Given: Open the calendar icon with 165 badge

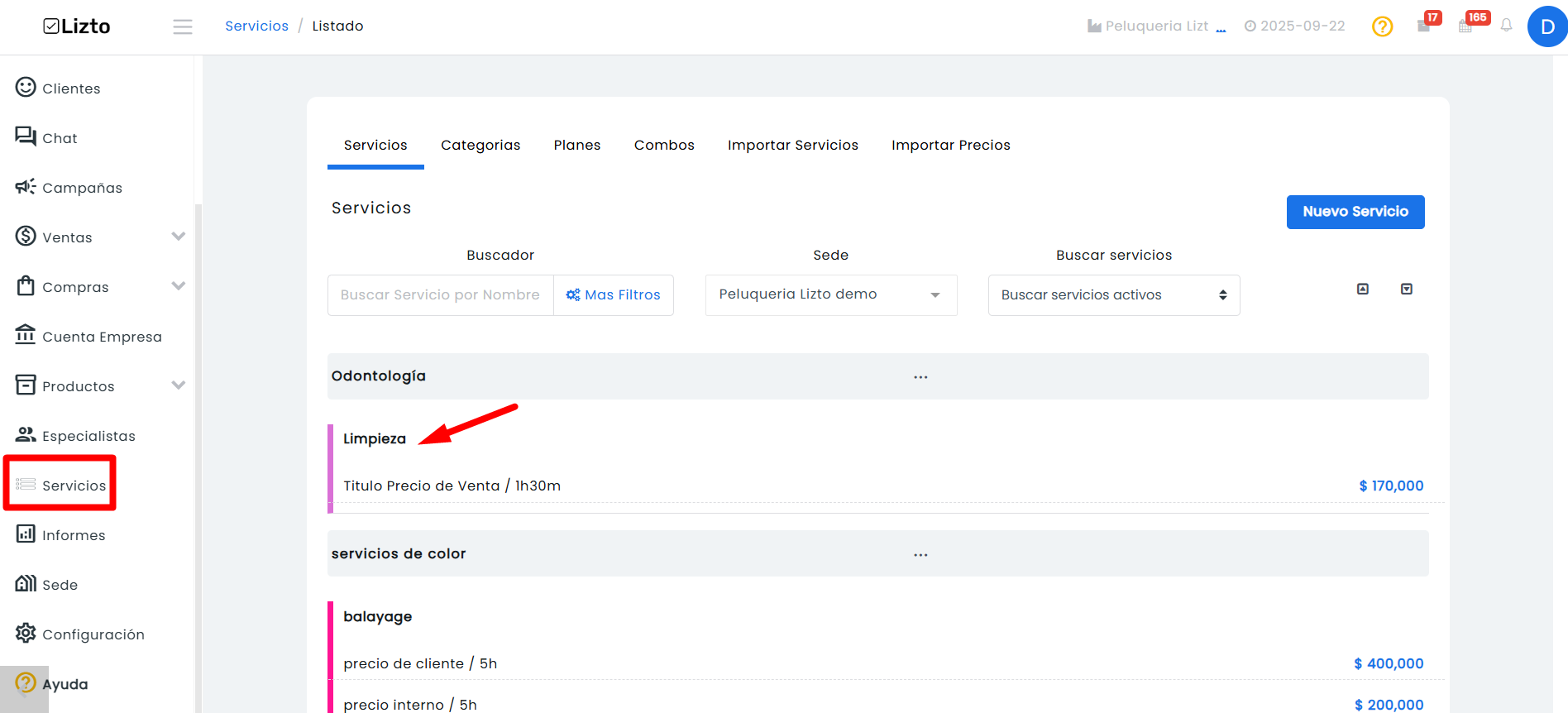Looking at the screenshot, I should tap(1466, 26).
